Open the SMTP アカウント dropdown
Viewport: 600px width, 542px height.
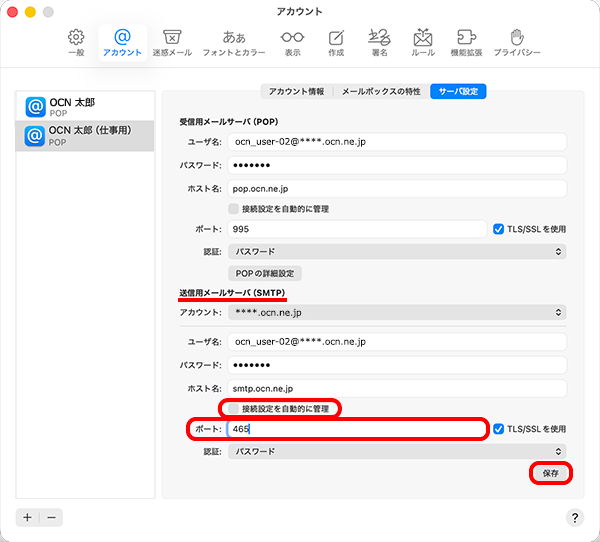tap(397, 312)
